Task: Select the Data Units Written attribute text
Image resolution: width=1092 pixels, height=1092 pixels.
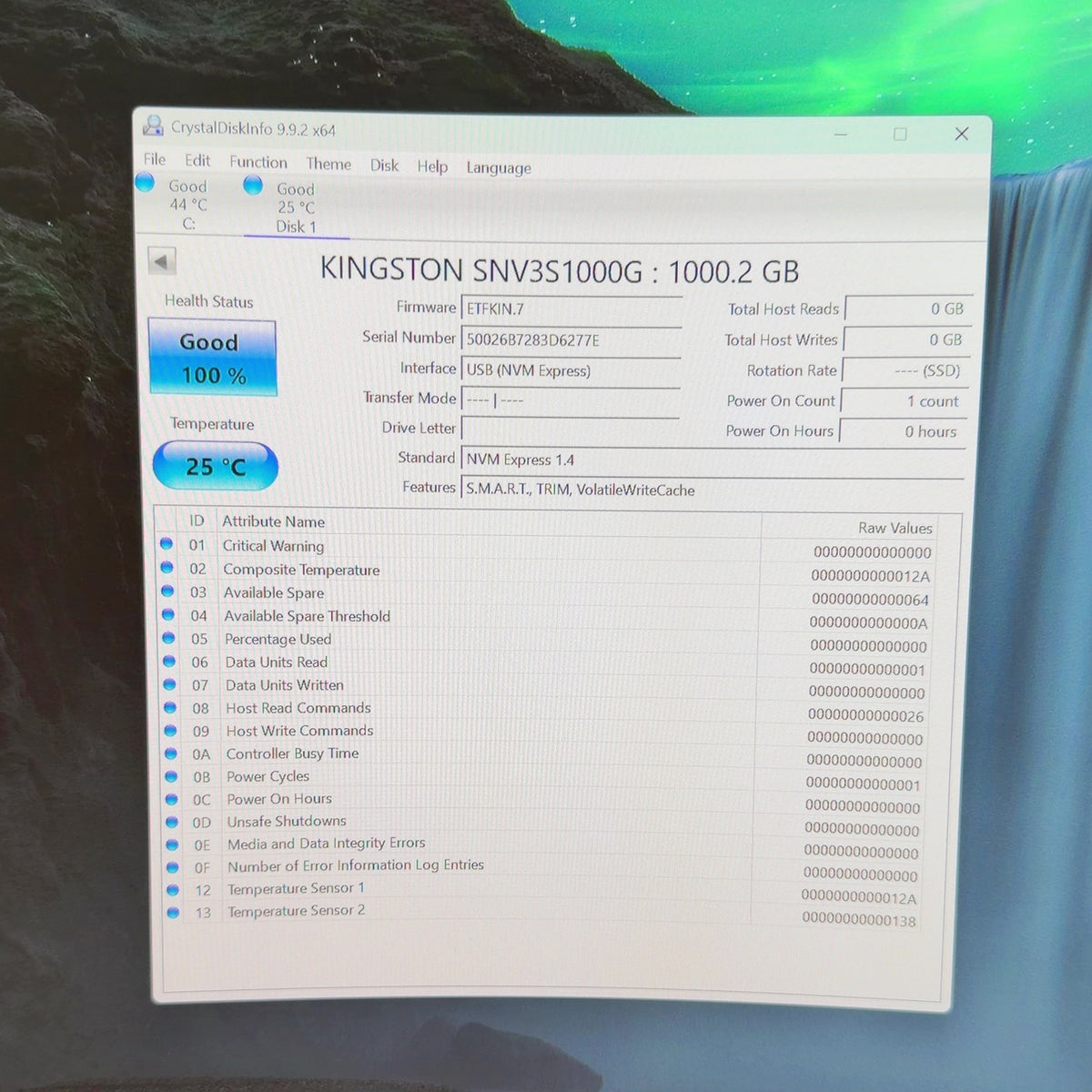Action: click(285, 685)
